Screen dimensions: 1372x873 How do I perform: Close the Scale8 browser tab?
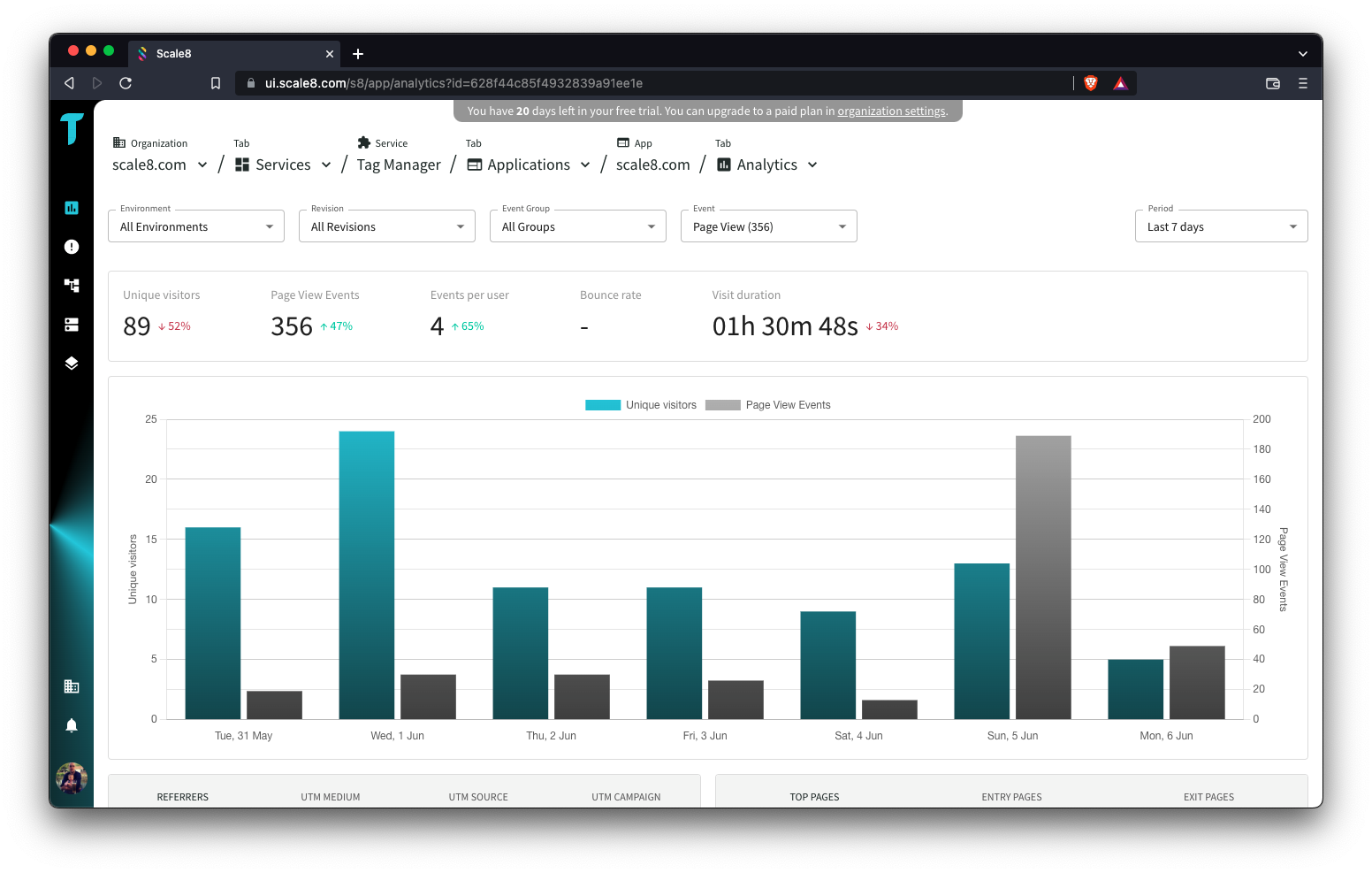coord(330,54)
